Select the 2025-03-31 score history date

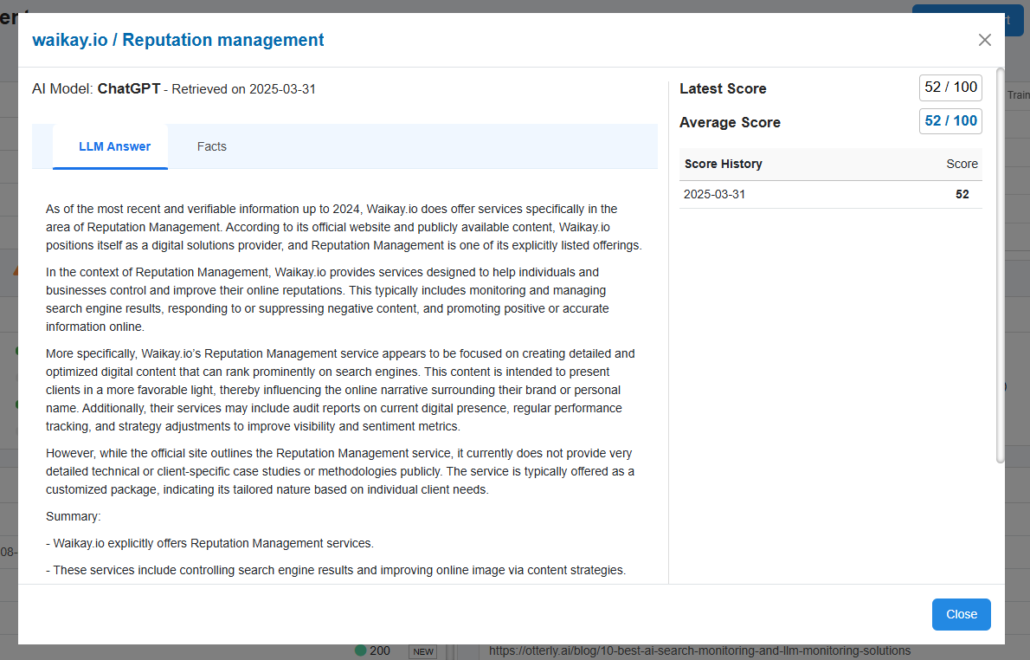714,194
